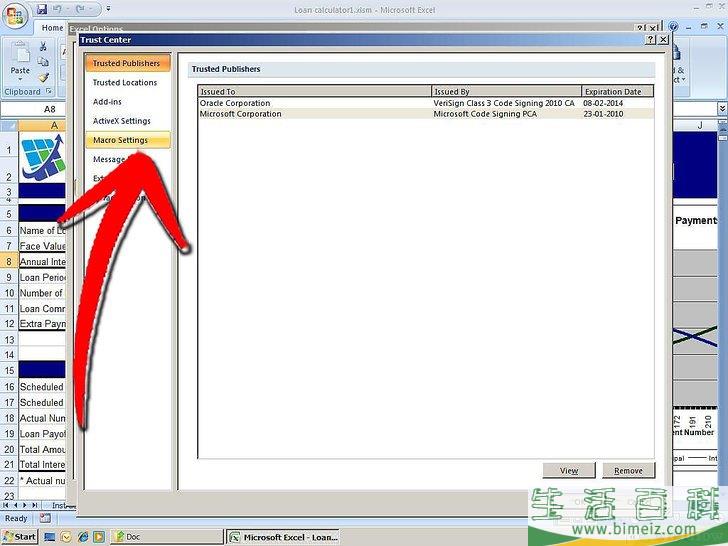Open Customize Quick Access Toolbar dropdown
Viewport: 728px width, 546px height.
point(108,8)
